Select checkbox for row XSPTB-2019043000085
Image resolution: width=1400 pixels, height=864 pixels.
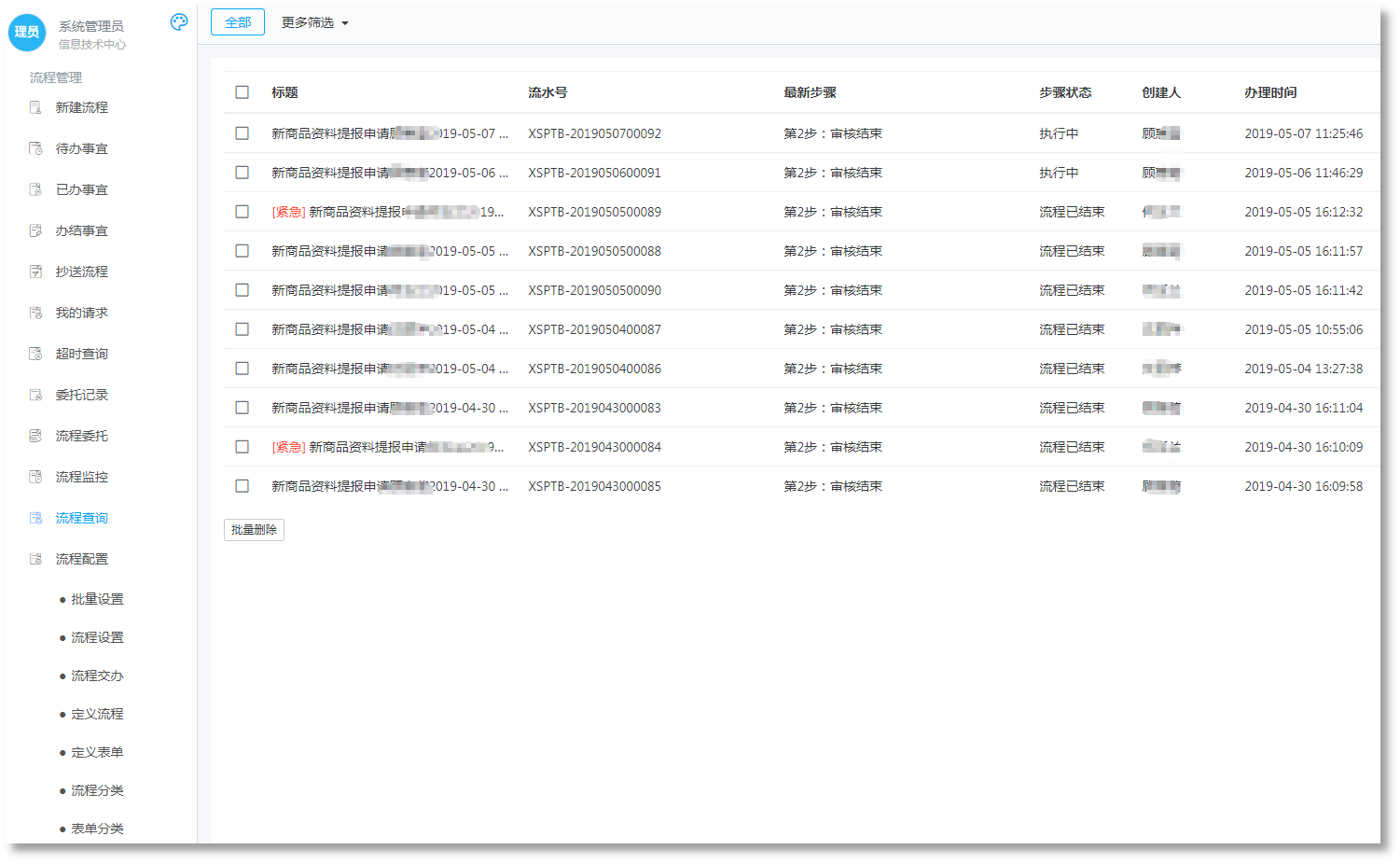[x=243, y=486]
